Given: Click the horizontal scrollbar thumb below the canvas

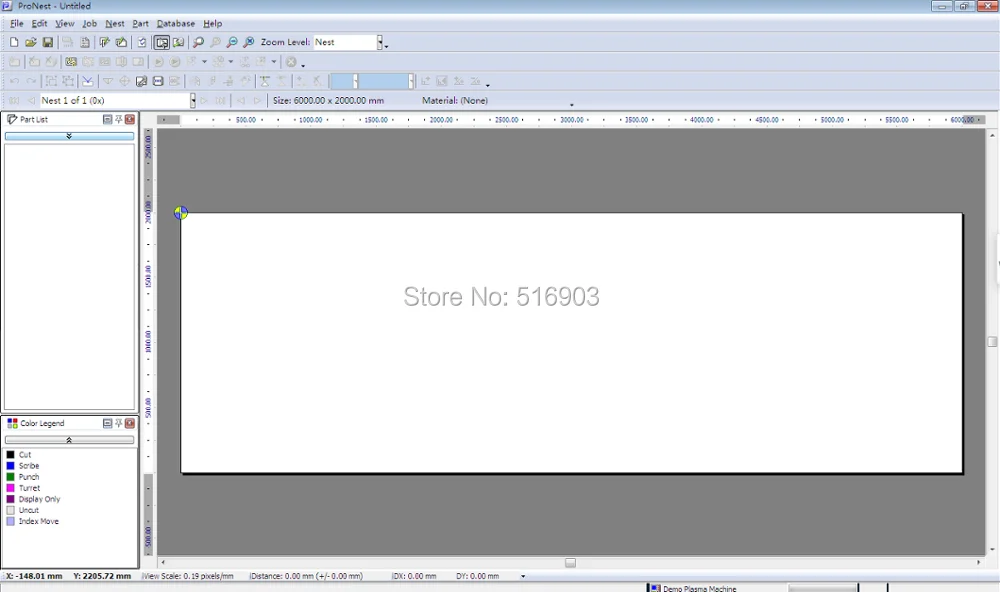Looking at the screenshot, I should tap(571, 563).
